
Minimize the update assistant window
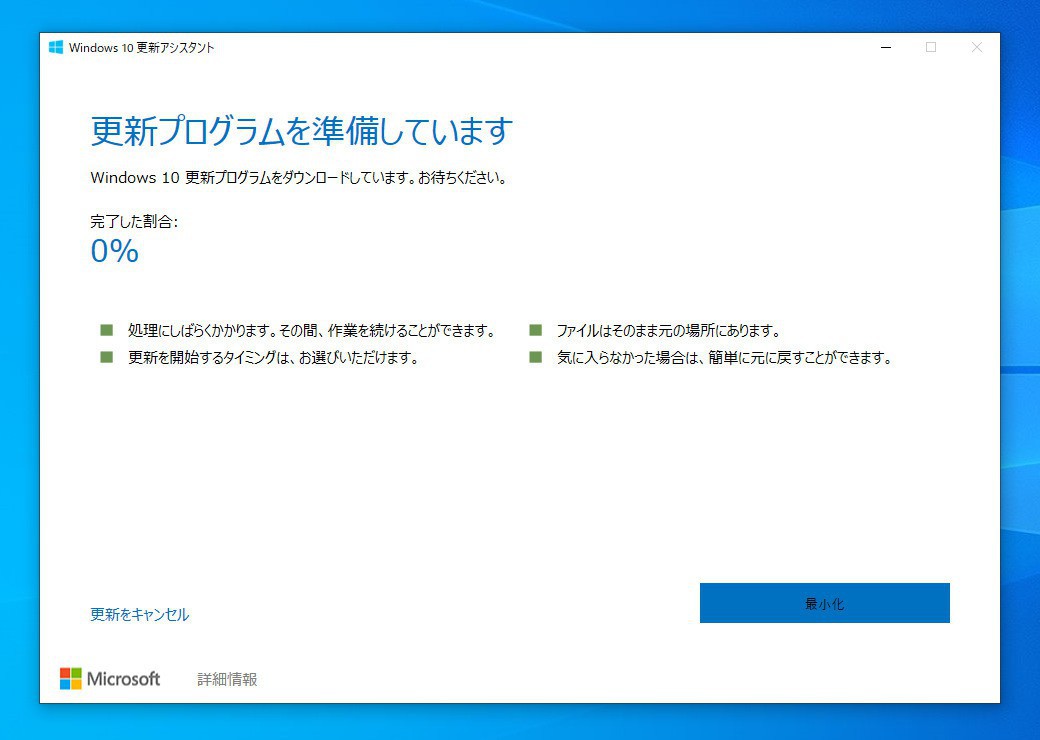(x=885, y=47)
